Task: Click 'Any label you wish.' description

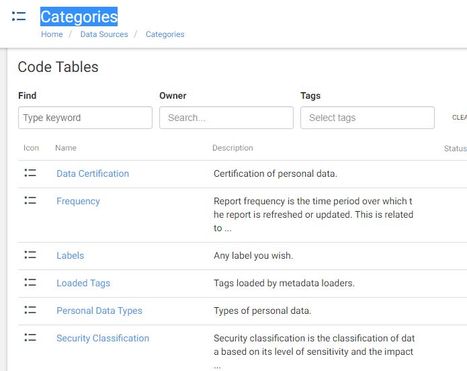Action: point(253,256)
